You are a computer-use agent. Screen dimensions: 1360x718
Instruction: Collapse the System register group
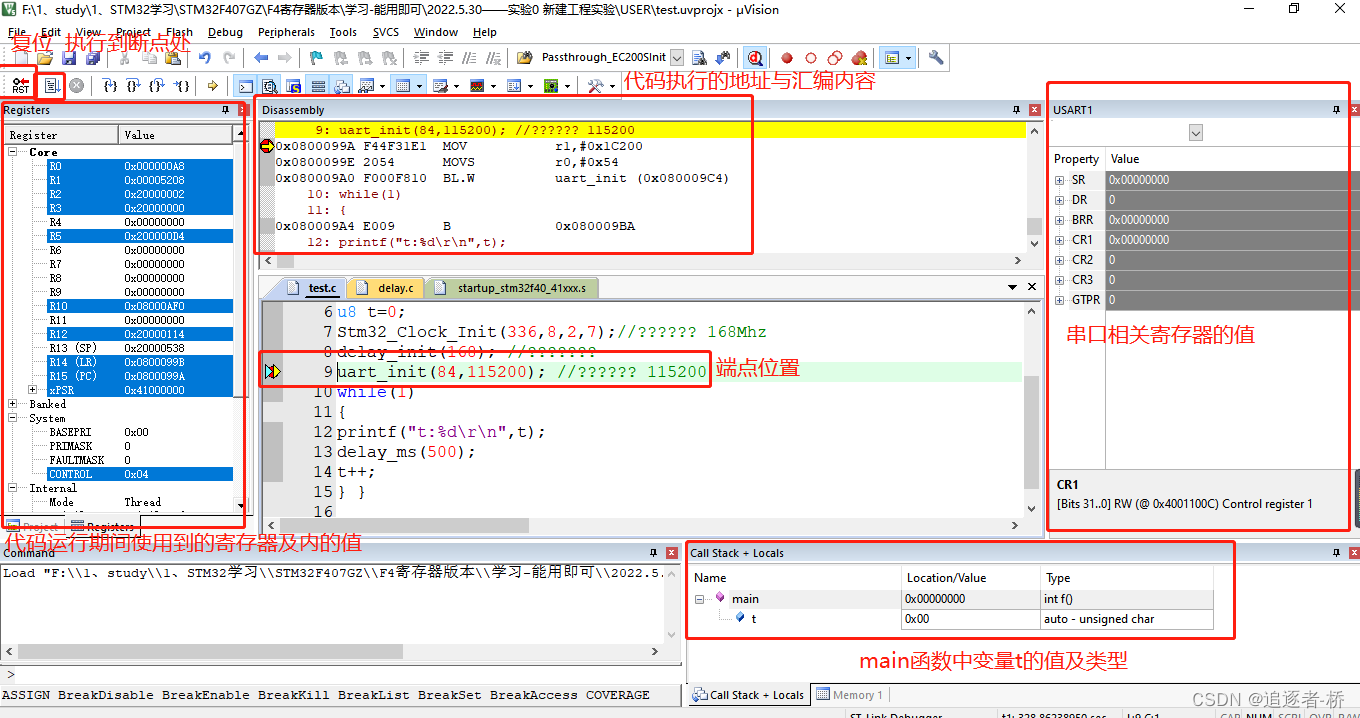[x=14, y=418]
